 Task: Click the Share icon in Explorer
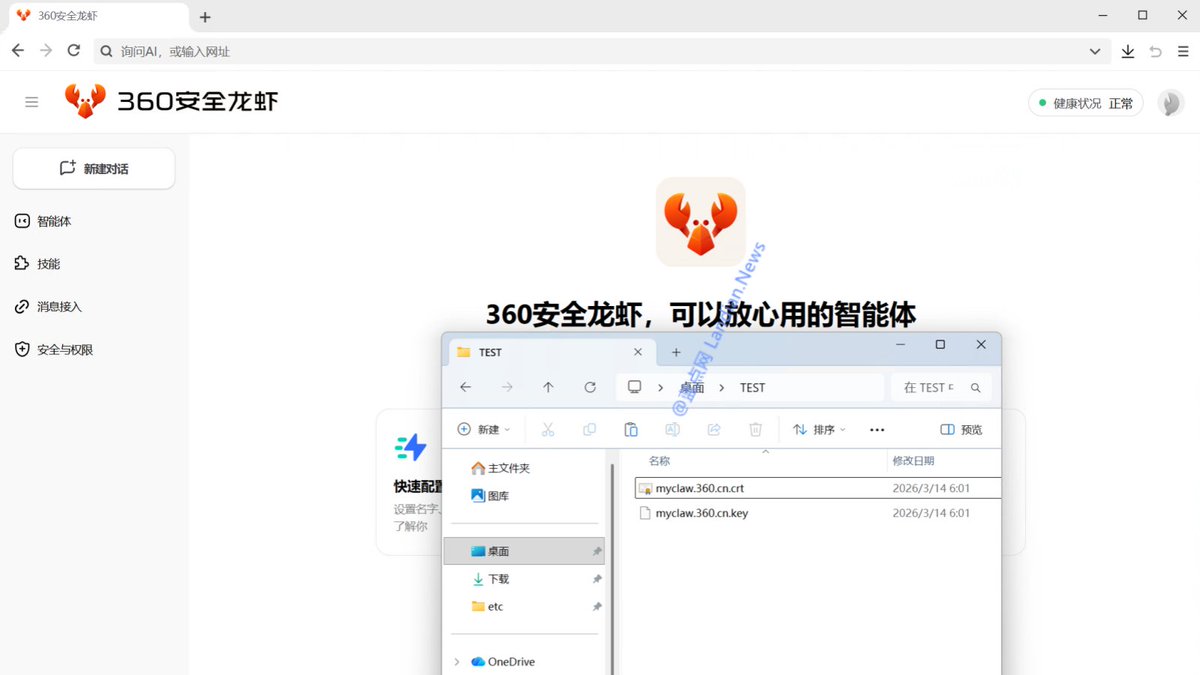point(714,429)
